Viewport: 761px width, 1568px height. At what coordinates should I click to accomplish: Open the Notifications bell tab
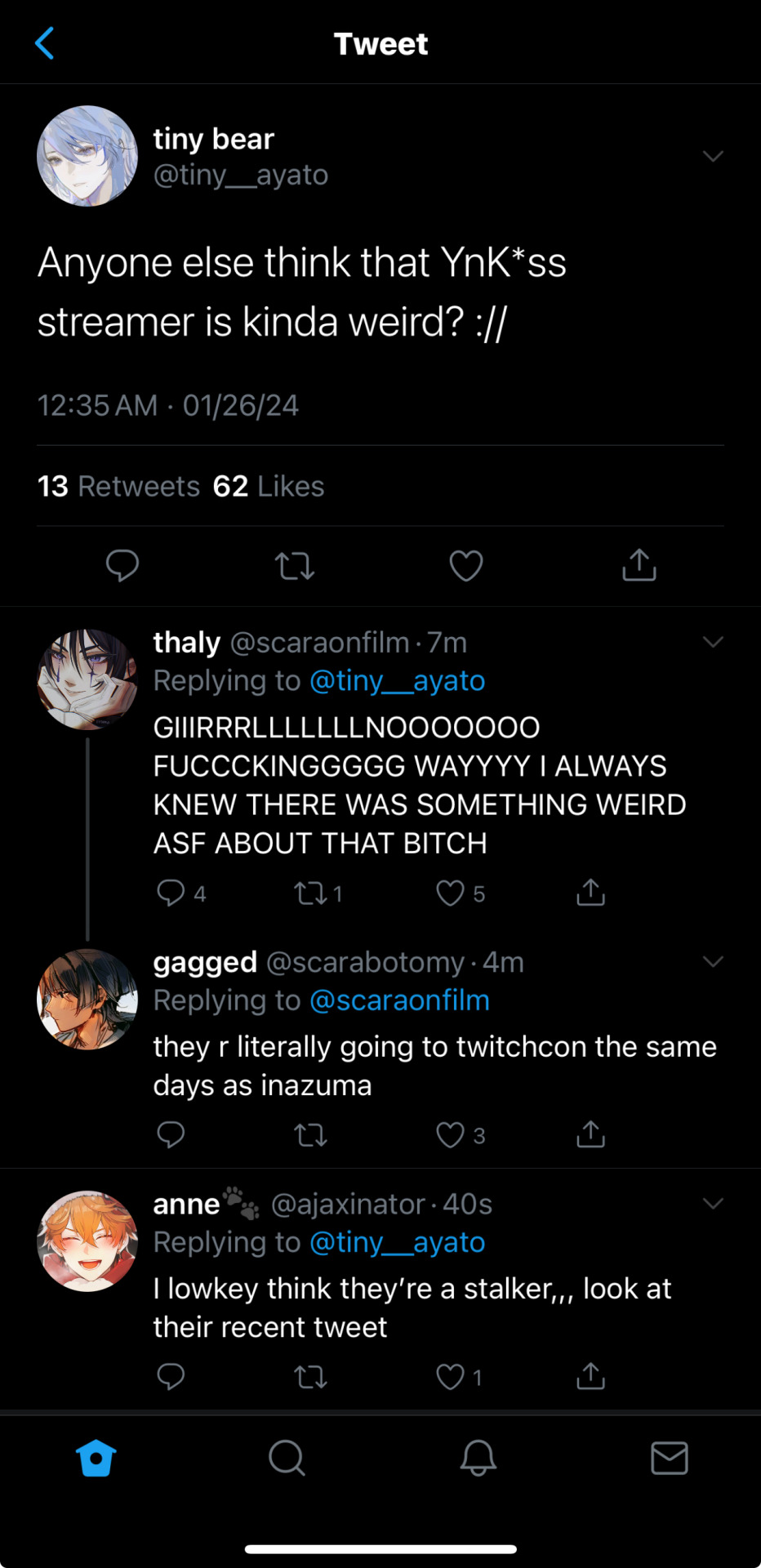478,1458
